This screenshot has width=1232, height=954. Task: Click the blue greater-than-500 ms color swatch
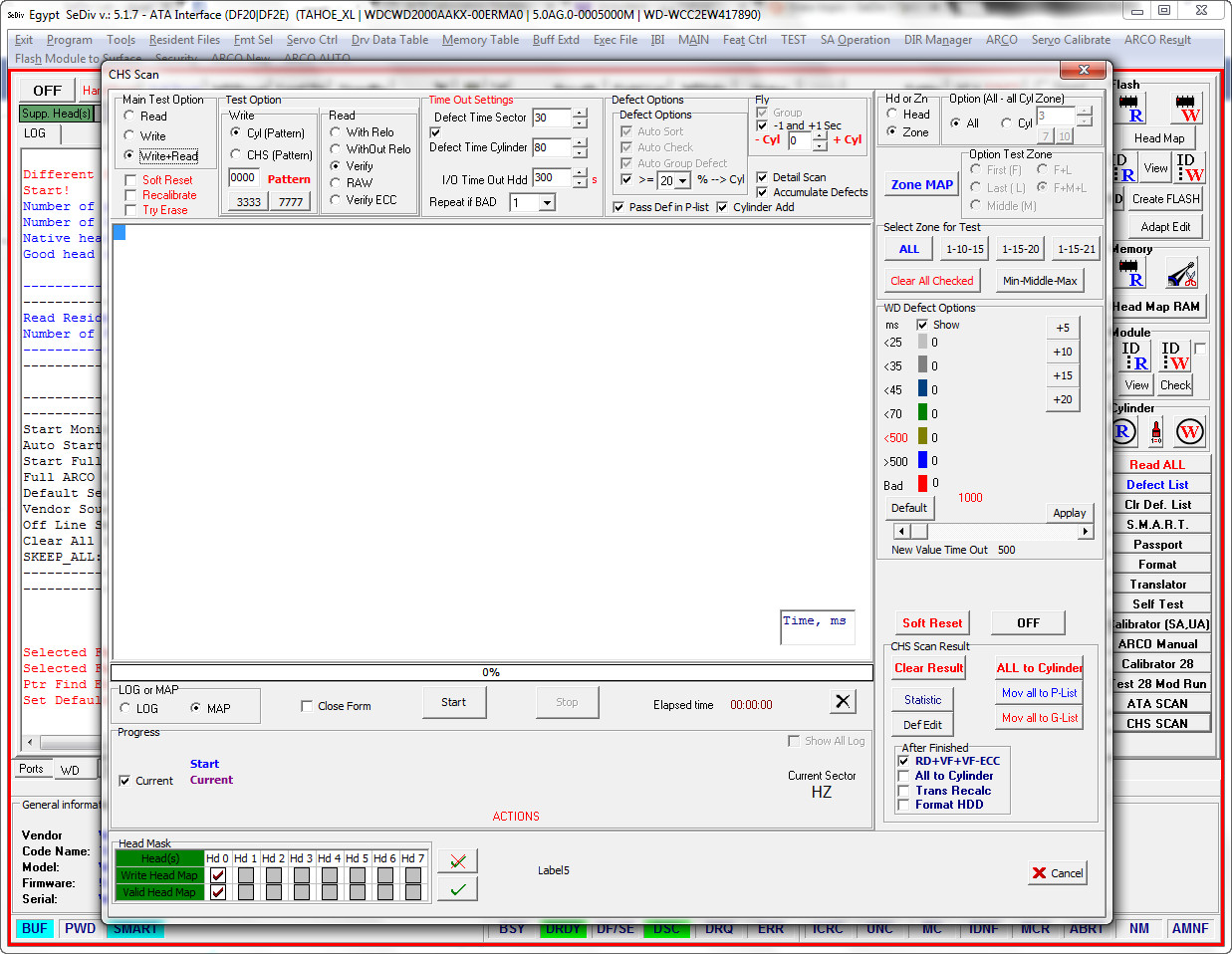point(922,460)
